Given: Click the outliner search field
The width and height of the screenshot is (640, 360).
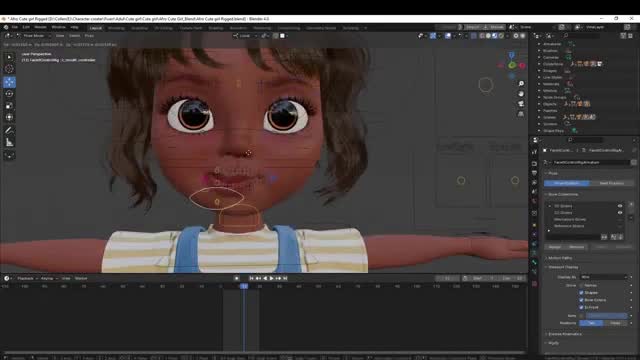Looking at the screenshot, I should click(x=581, y=36).
